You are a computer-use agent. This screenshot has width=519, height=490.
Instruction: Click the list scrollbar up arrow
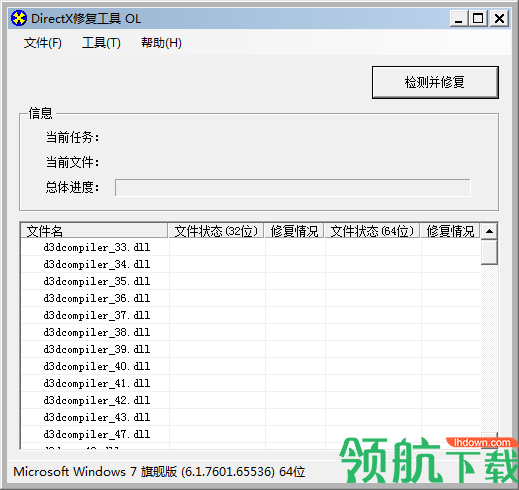pos(489,231)
